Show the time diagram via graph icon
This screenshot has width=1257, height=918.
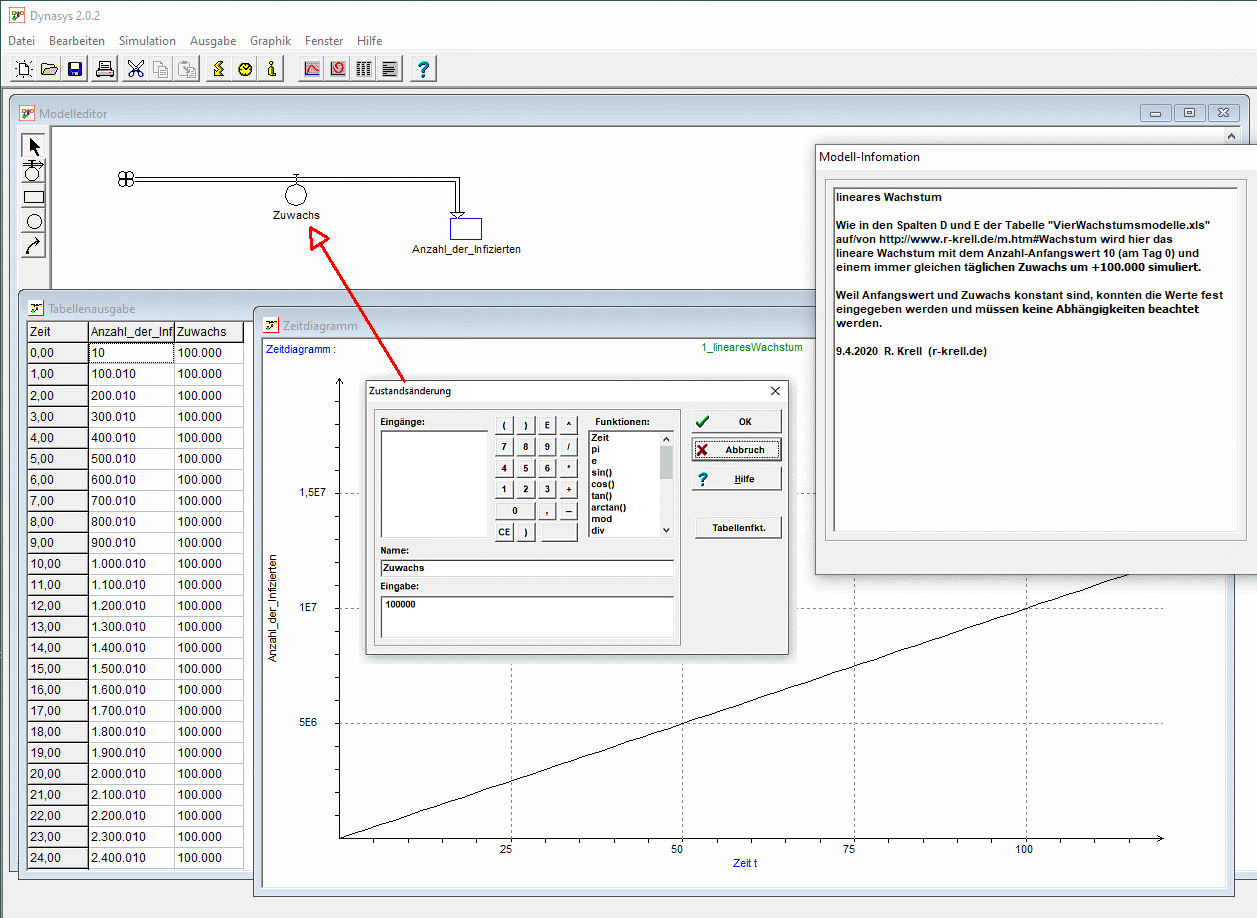coord(312,69)
